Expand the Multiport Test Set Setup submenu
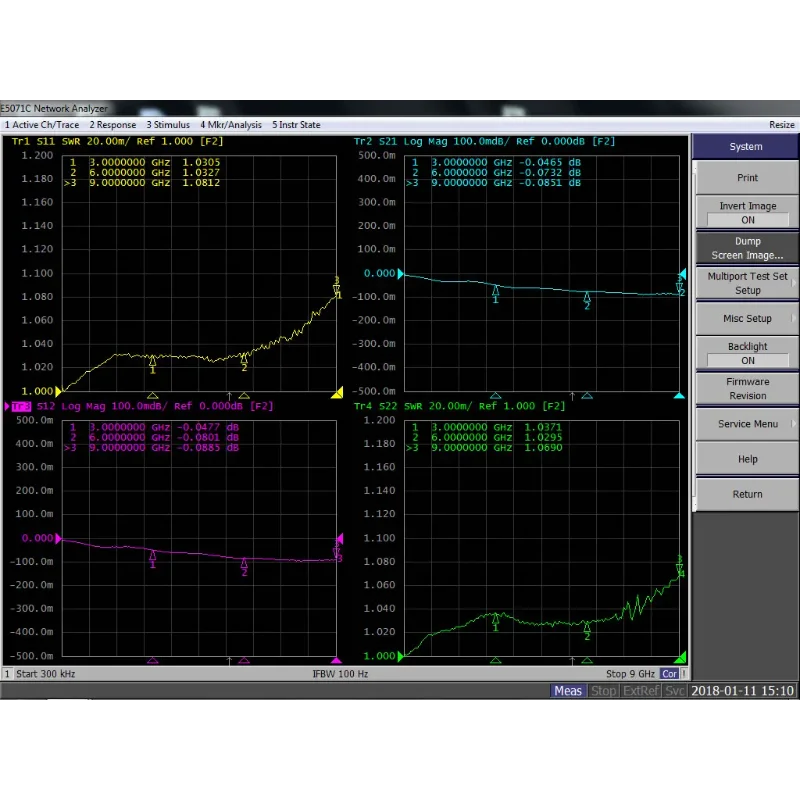 pos(747,283)
